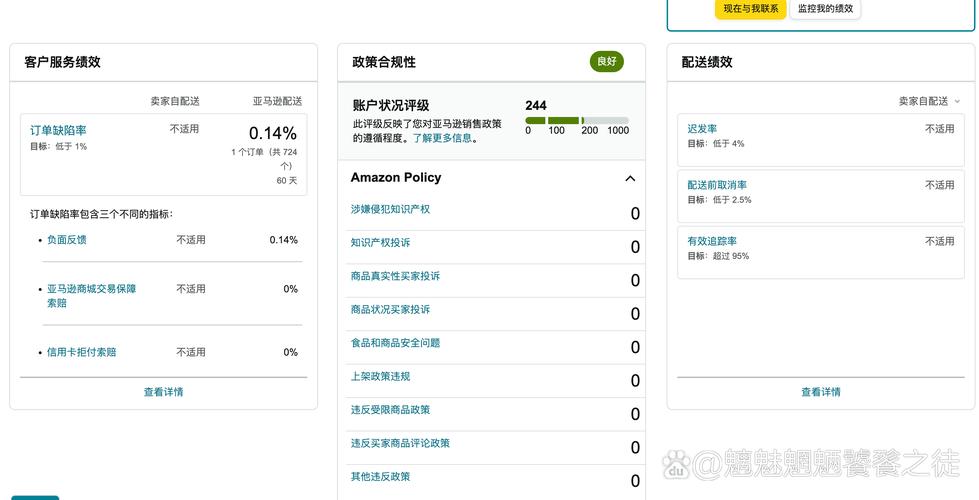Open 亚马逊商城交易保障索赔 link

(x=91, y=296)
